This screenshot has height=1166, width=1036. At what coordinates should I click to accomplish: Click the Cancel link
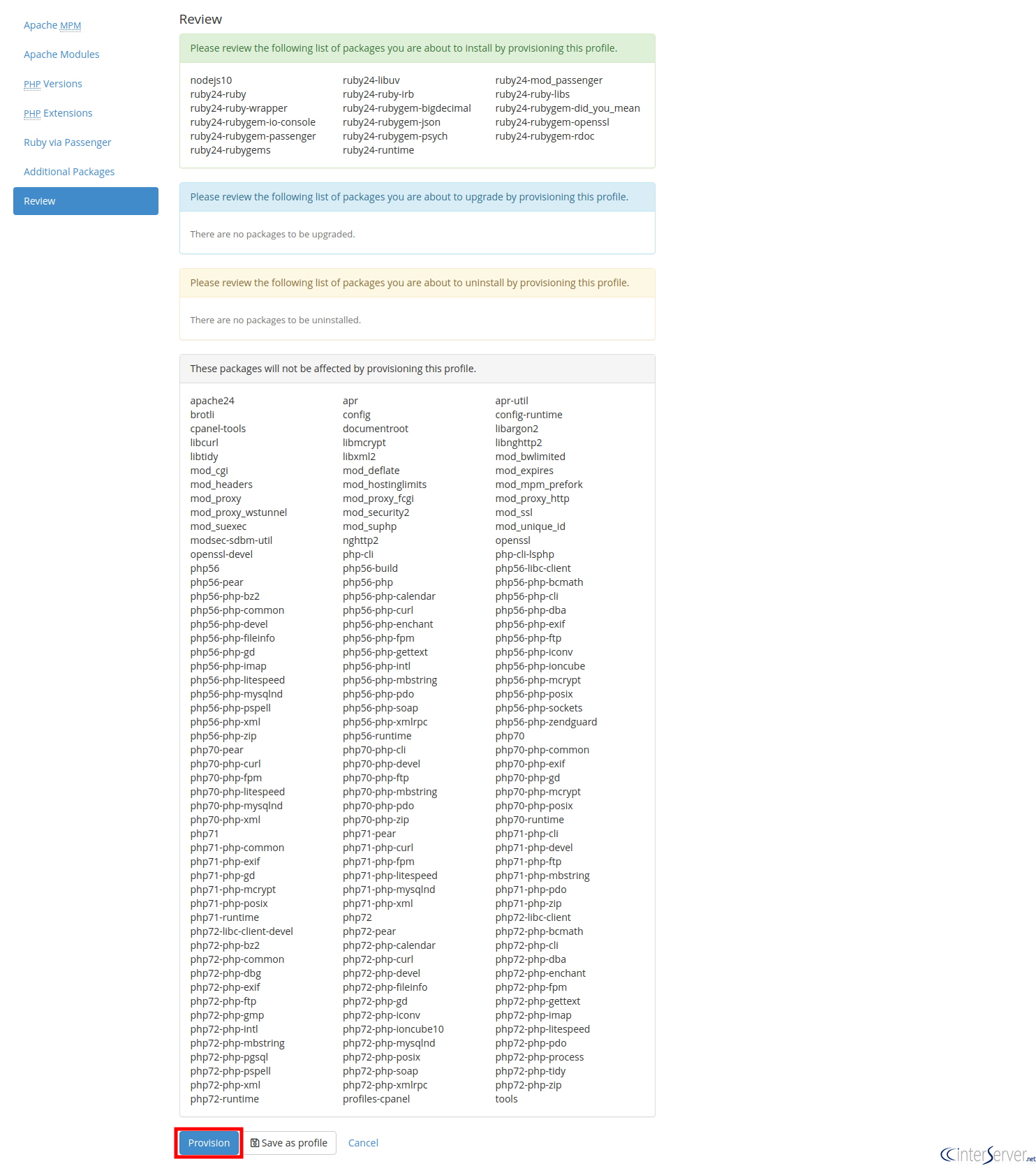pos(363,1143)
